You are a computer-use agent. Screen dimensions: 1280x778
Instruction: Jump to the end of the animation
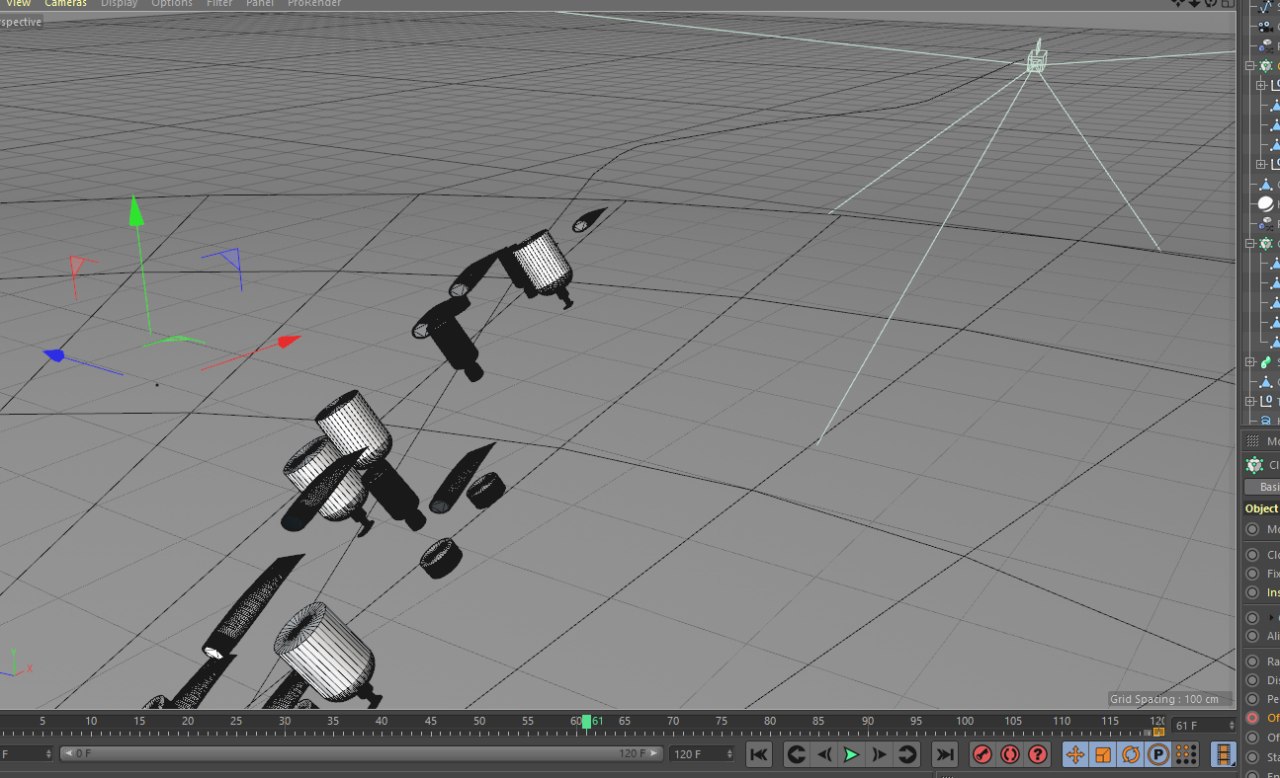pyautogui.click(x=944, y=754)
